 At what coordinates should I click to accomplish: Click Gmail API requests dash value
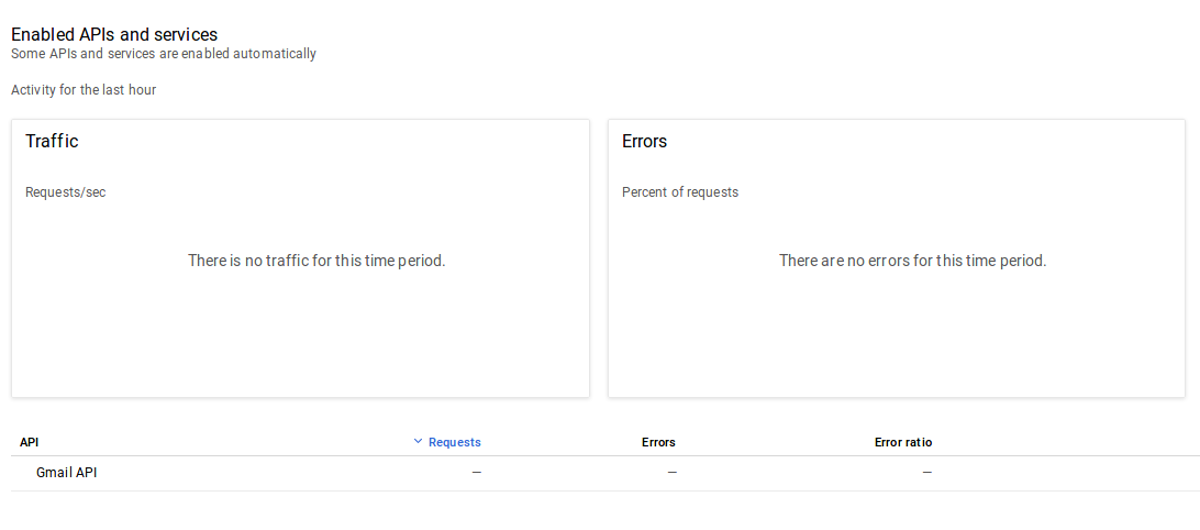pyautogui.click(x=476, y=473)
